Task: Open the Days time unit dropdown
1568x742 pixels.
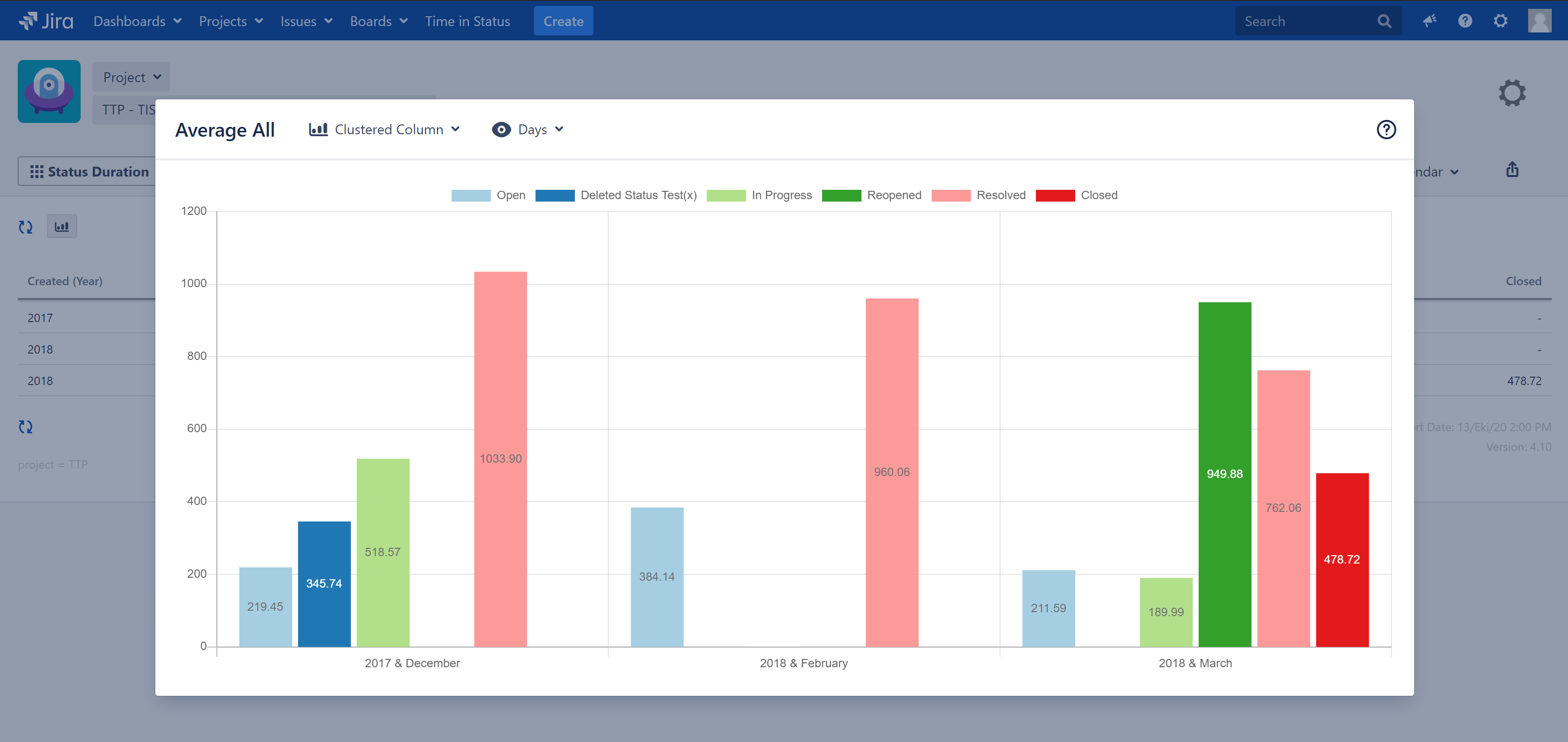Action: pos(528,130)
